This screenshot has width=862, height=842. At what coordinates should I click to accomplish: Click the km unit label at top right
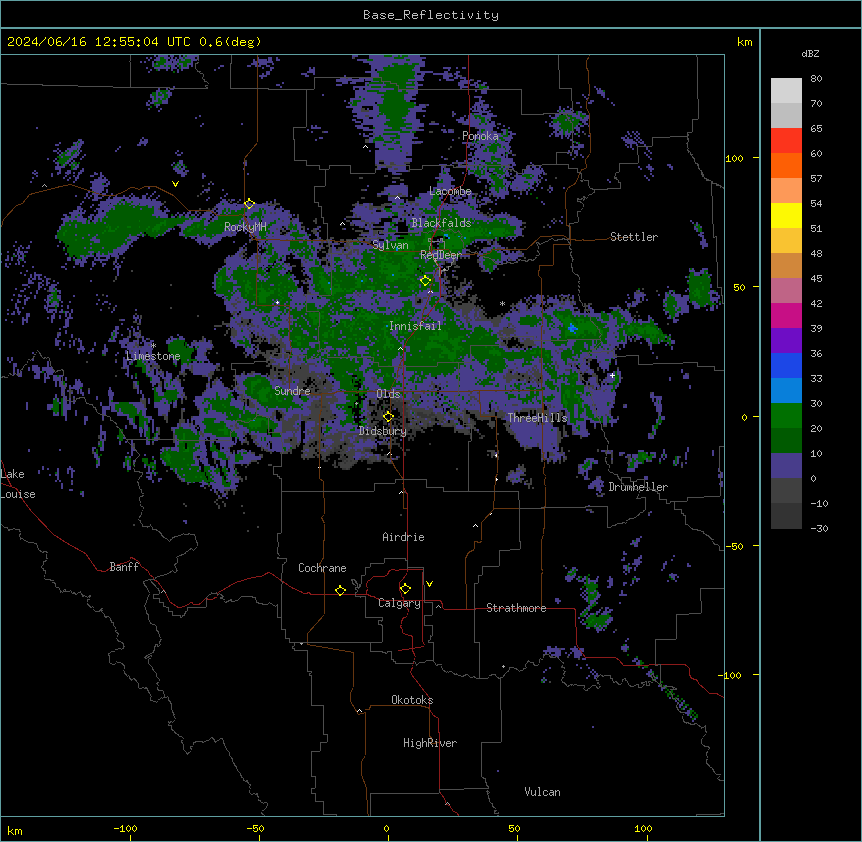pos(744,42)
